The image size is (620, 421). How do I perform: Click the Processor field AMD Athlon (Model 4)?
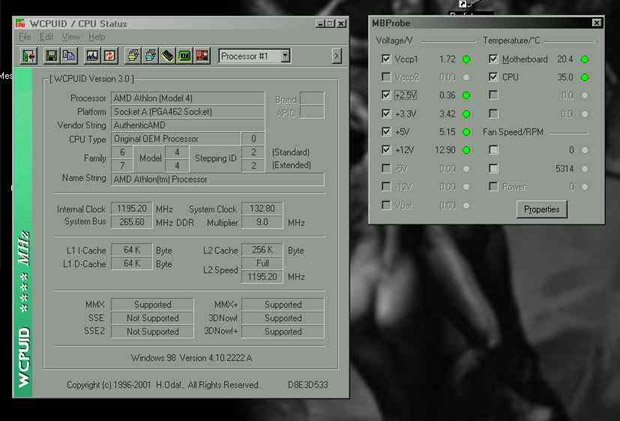187,98
